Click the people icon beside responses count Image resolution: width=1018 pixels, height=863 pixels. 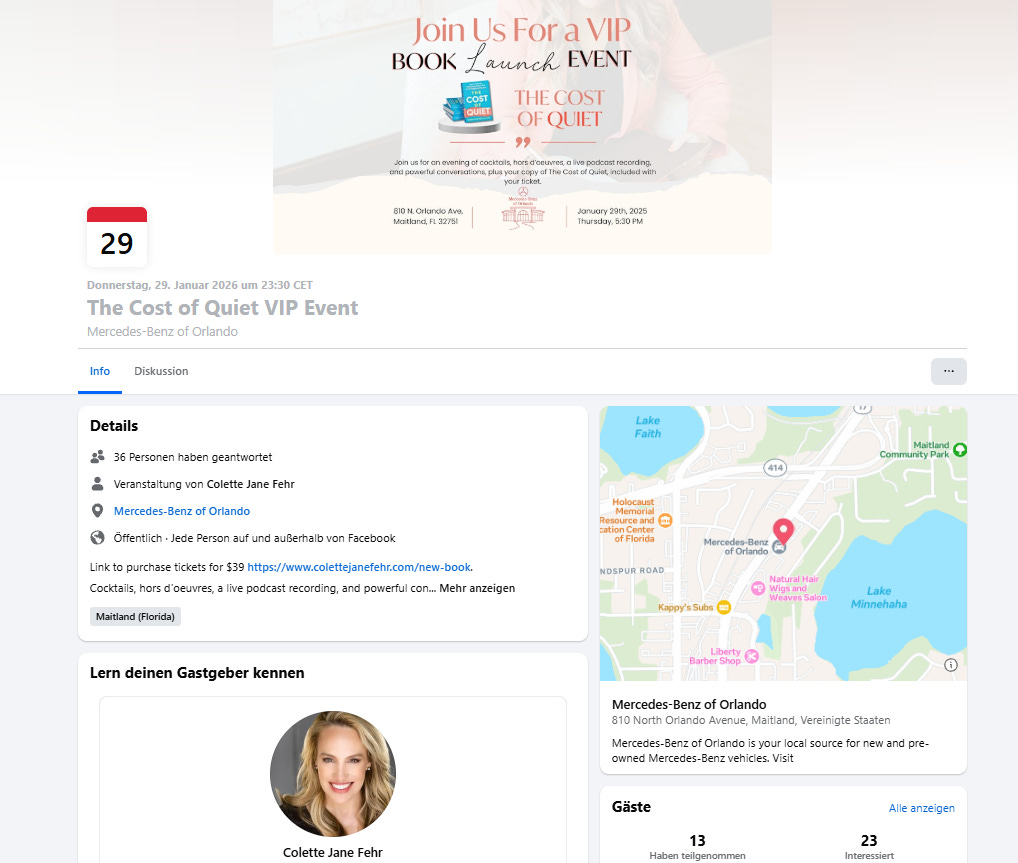[x=97, y=457]
